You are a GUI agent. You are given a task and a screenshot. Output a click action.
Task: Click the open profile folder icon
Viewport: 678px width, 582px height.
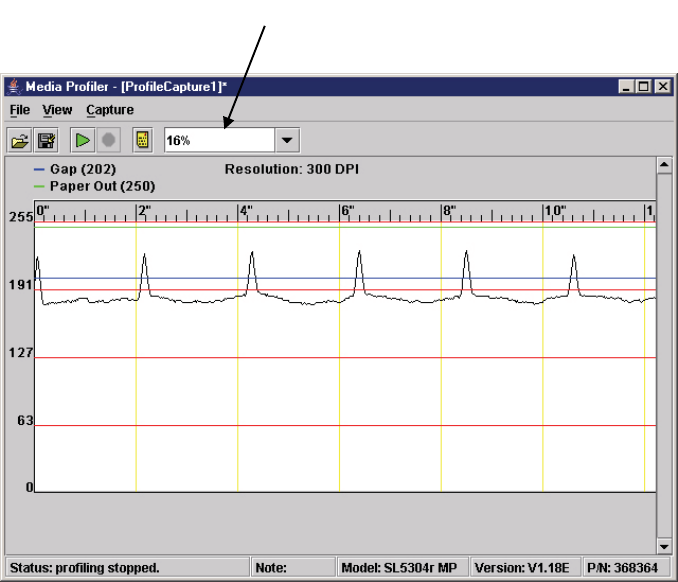click(x=19, y=141)
